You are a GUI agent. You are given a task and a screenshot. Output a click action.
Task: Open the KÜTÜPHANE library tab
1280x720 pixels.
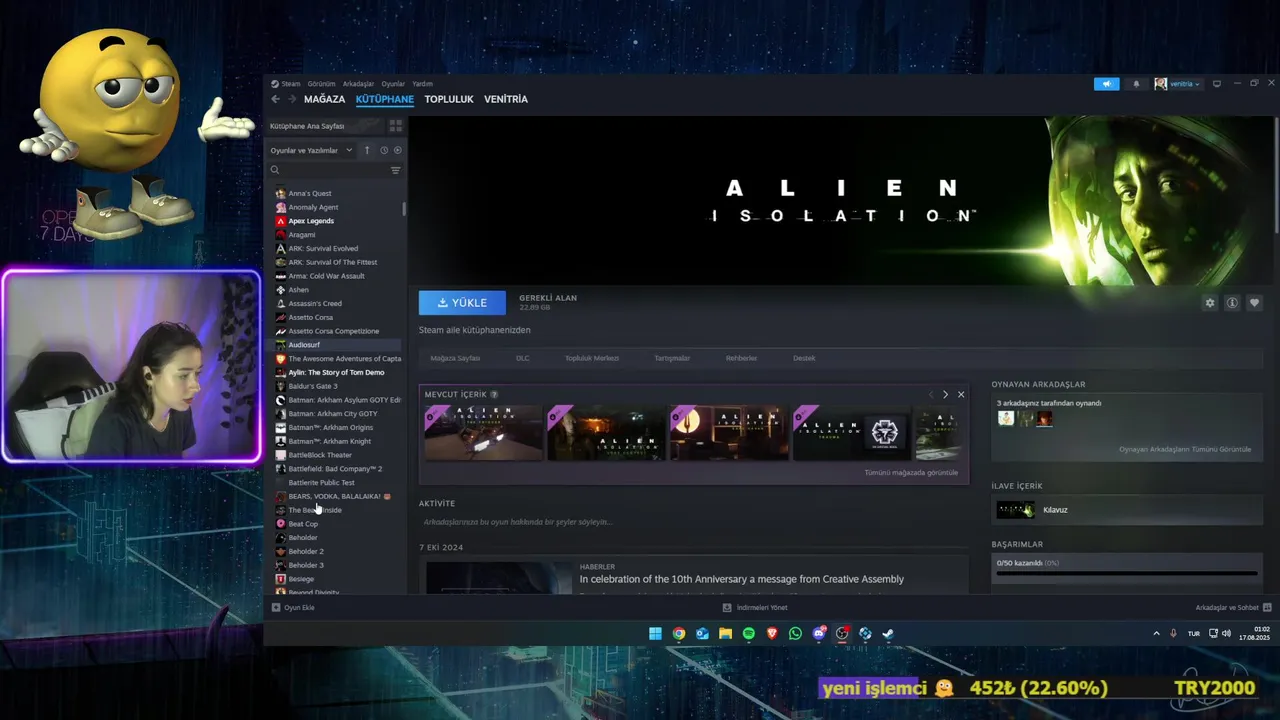[x=385, y=99]
